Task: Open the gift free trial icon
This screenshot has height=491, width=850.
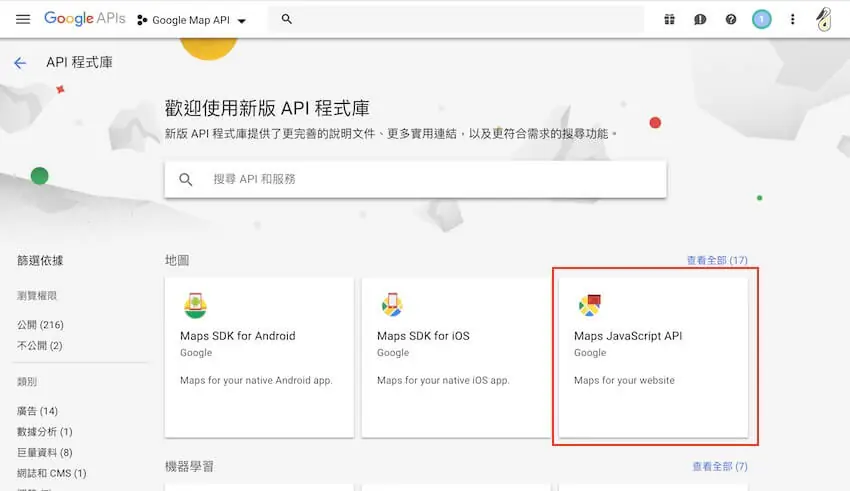Action: (x=669, y=20)
